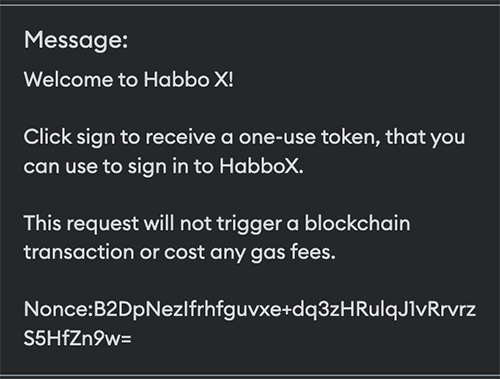Click the "HabboX." word ending the sentence
The width and height of the screenshot is (500, 379).
click(261, 166)
